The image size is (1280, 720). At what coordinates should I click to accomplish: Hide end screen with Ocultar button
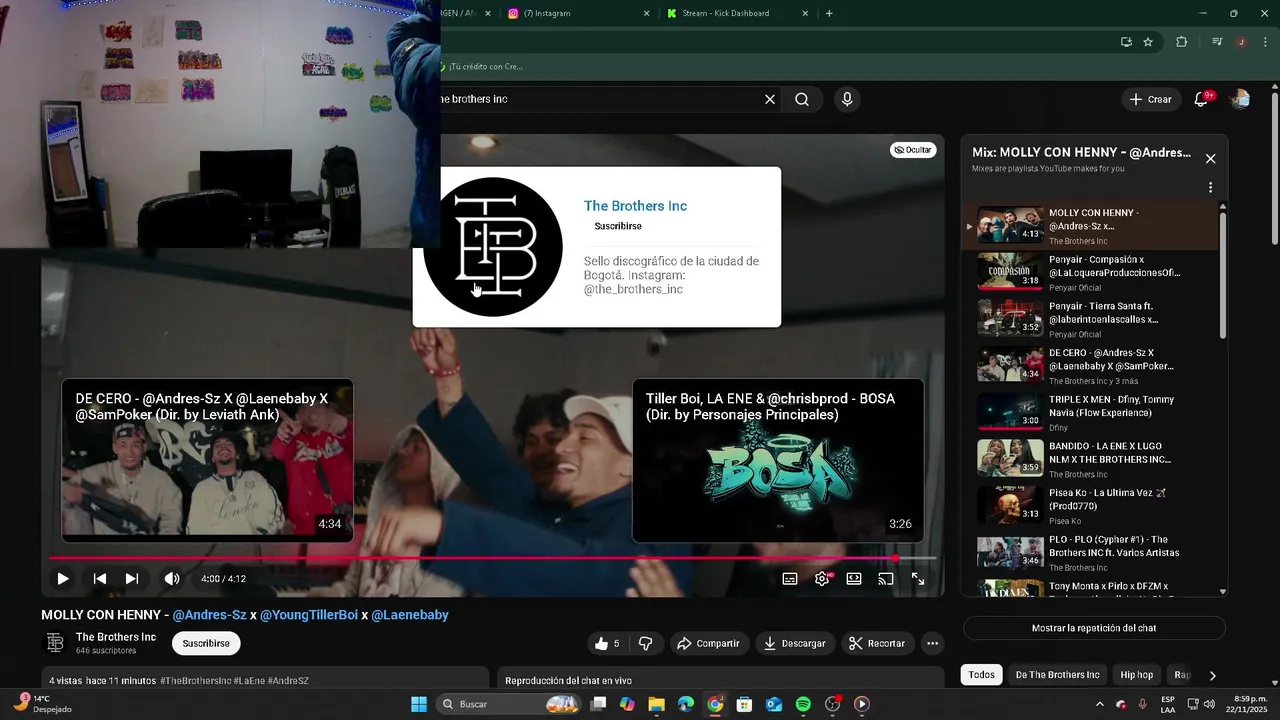click(x=912, y=150)
